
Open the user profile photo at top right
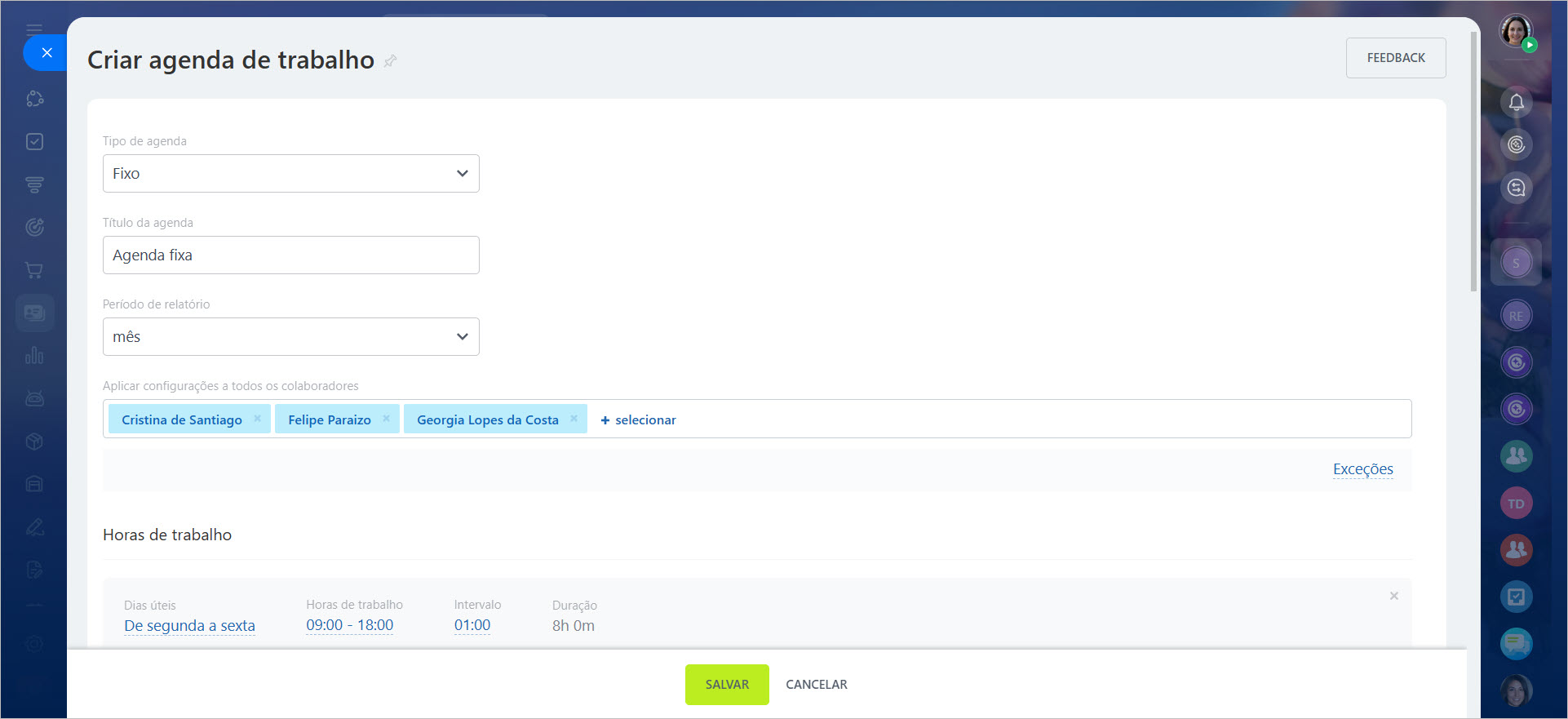[x=1516, y=32]
